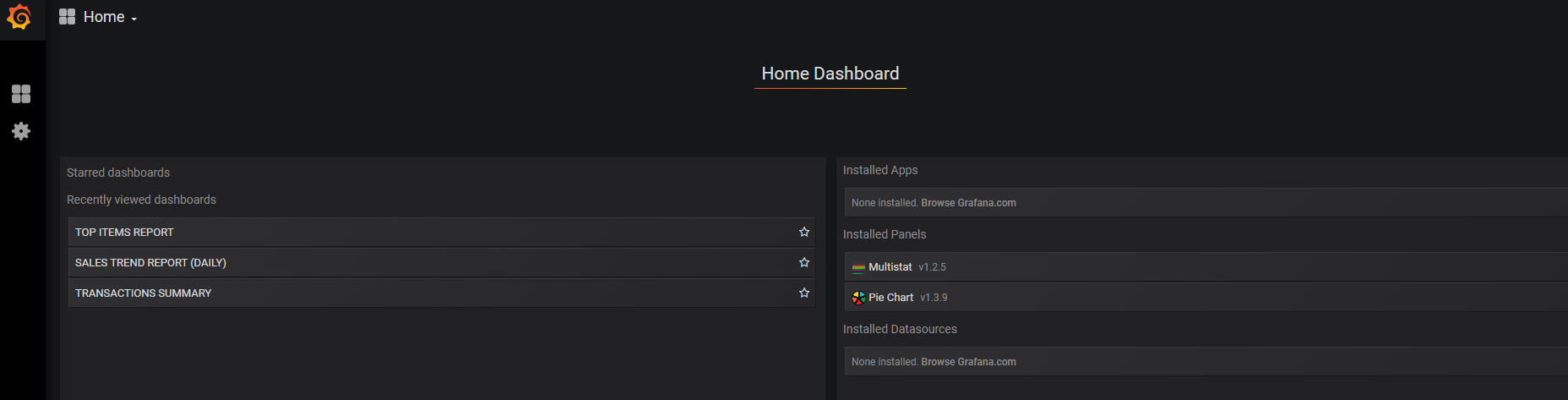Click the Recently viewed dashboards heading

click(x=141, y=200)
